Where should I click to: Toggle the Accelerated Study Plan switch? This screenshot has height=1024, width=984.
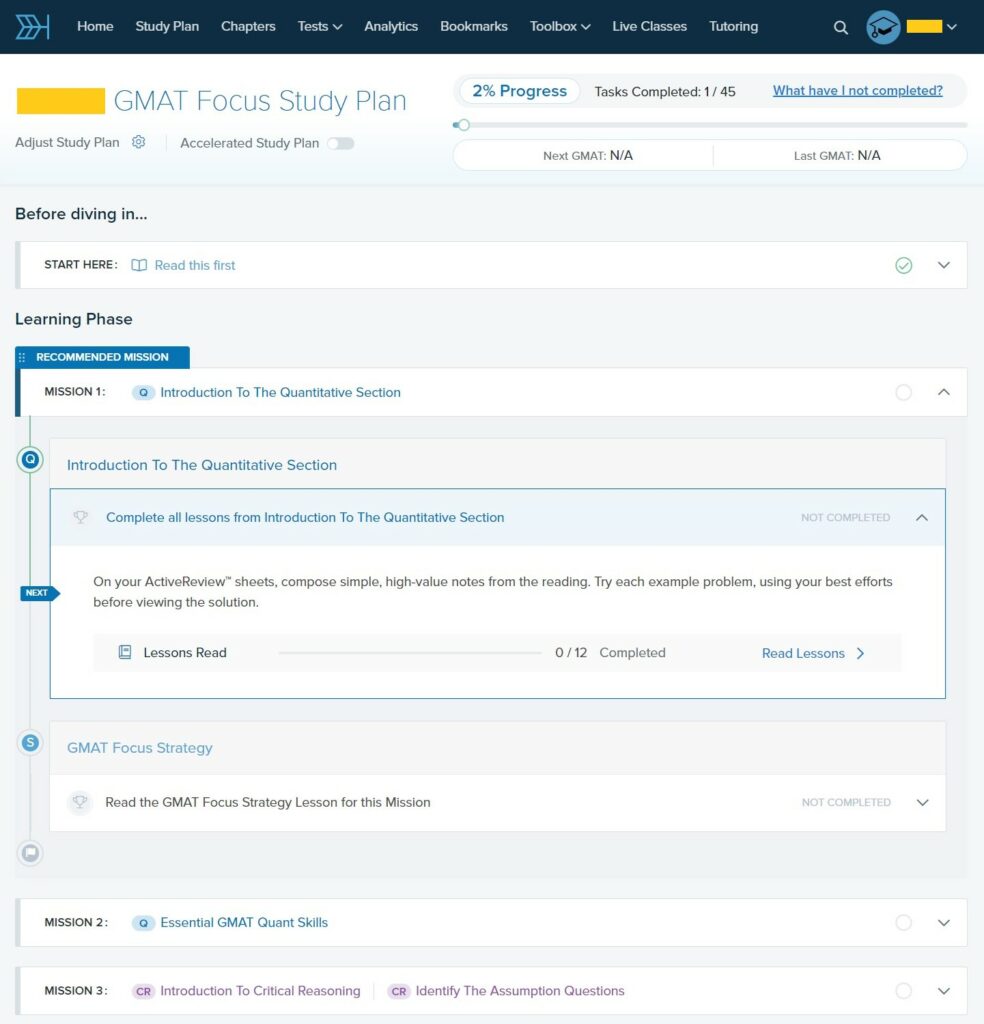(x=340, y=143)
